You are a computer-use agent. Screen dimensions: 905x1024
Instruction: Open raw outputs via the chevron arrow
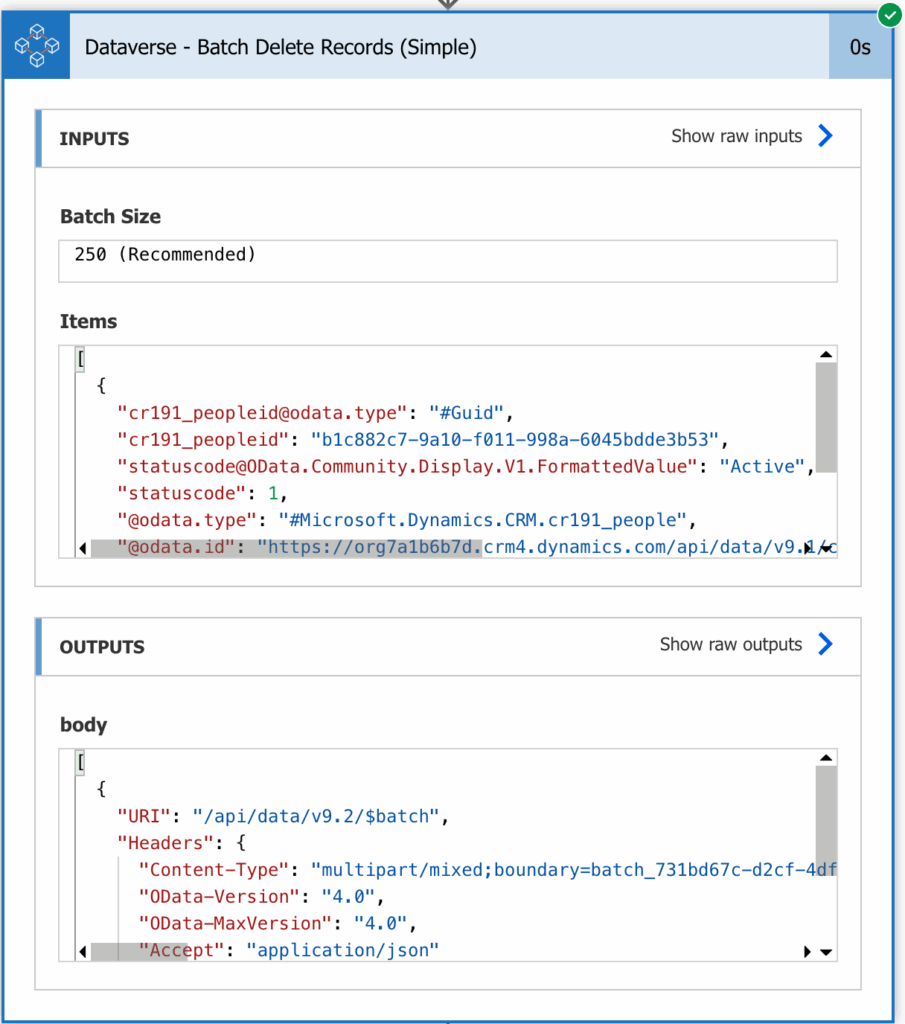coord(826,644)
